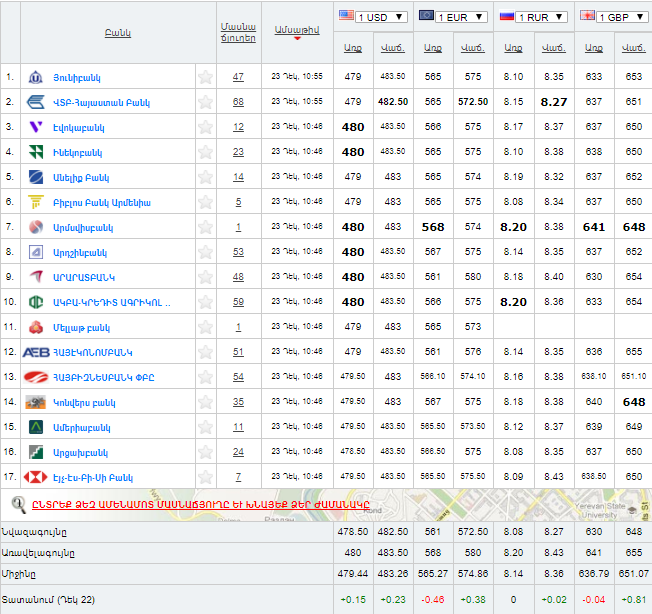This screenshot has width=652, height=614.
Task: Sort by EUR Վաճ. column header
Action: [x=473, y=48]
